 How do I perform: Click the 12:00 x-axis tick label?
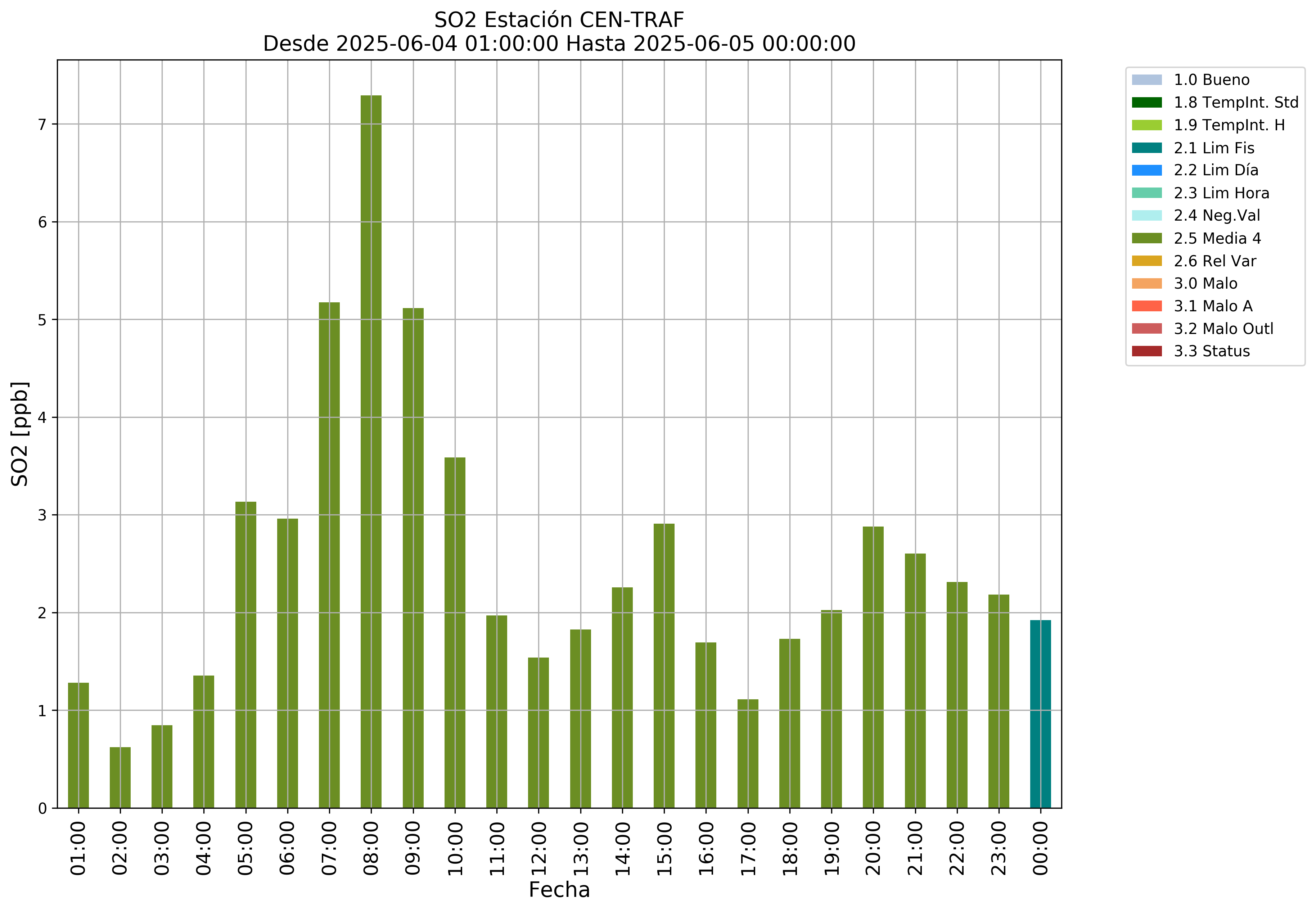tap(538, 848)
